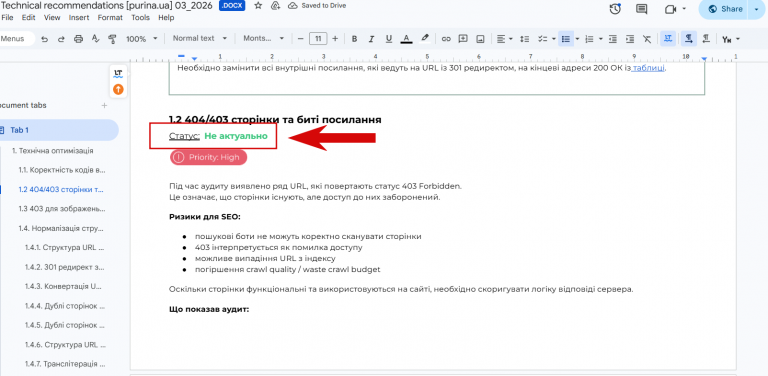
Task: Open input tools dropdown
Action: pyautogui.click(x=730, y=39)
